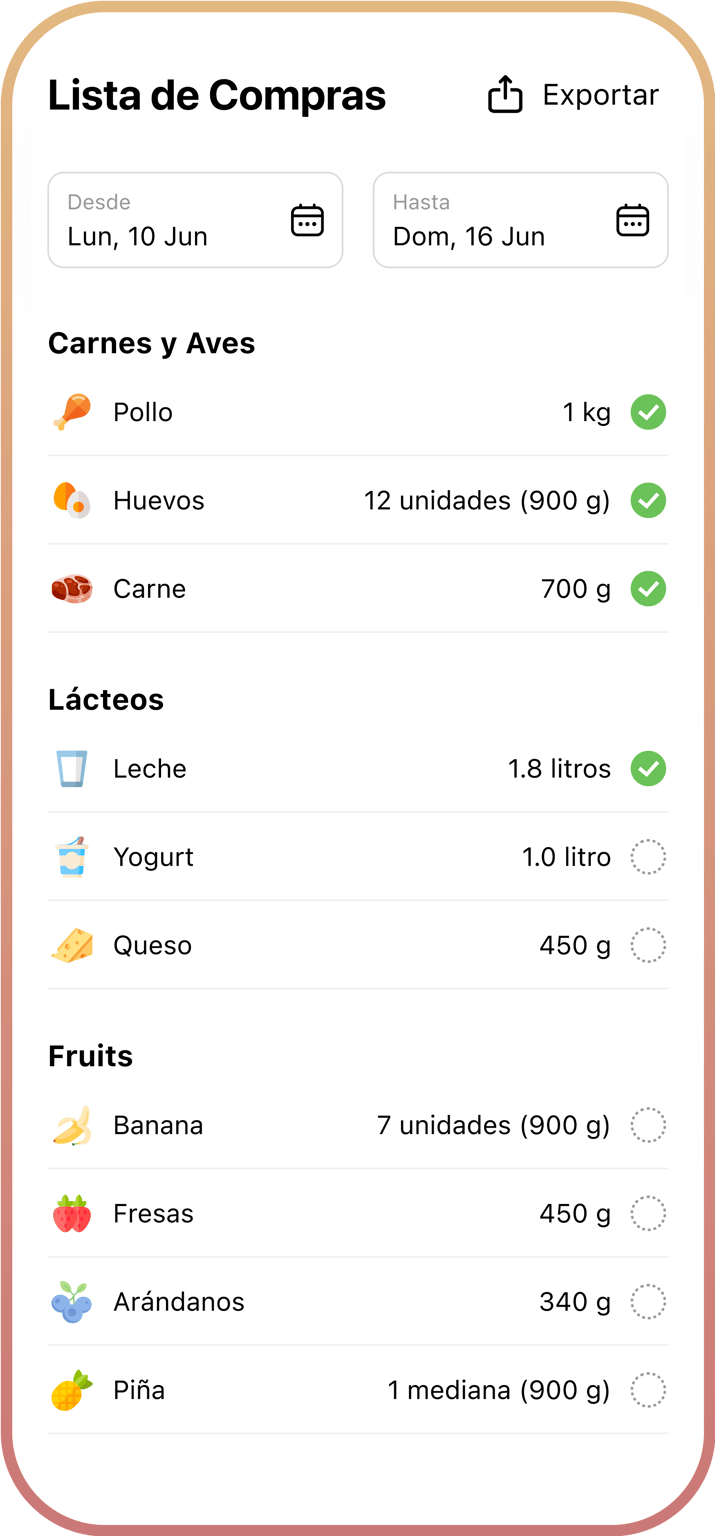Click the Desde date field showing Lun, 10 Jun
This screenshot has width=715, height=1536.
(x=160, y=236)
